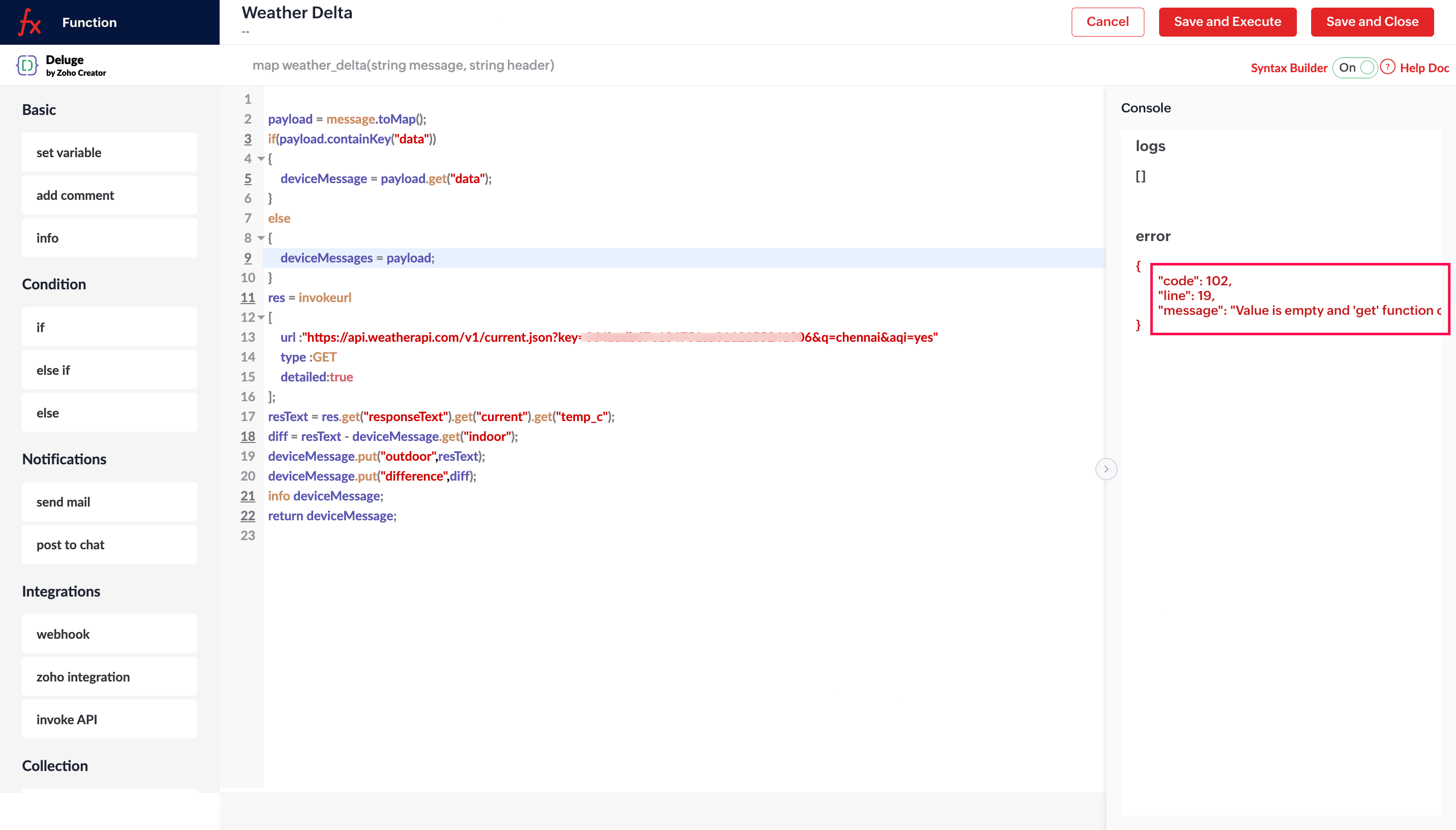The image size is (1456, 830).
Task: Select the send mail notification item
Action: click(109, 501)
